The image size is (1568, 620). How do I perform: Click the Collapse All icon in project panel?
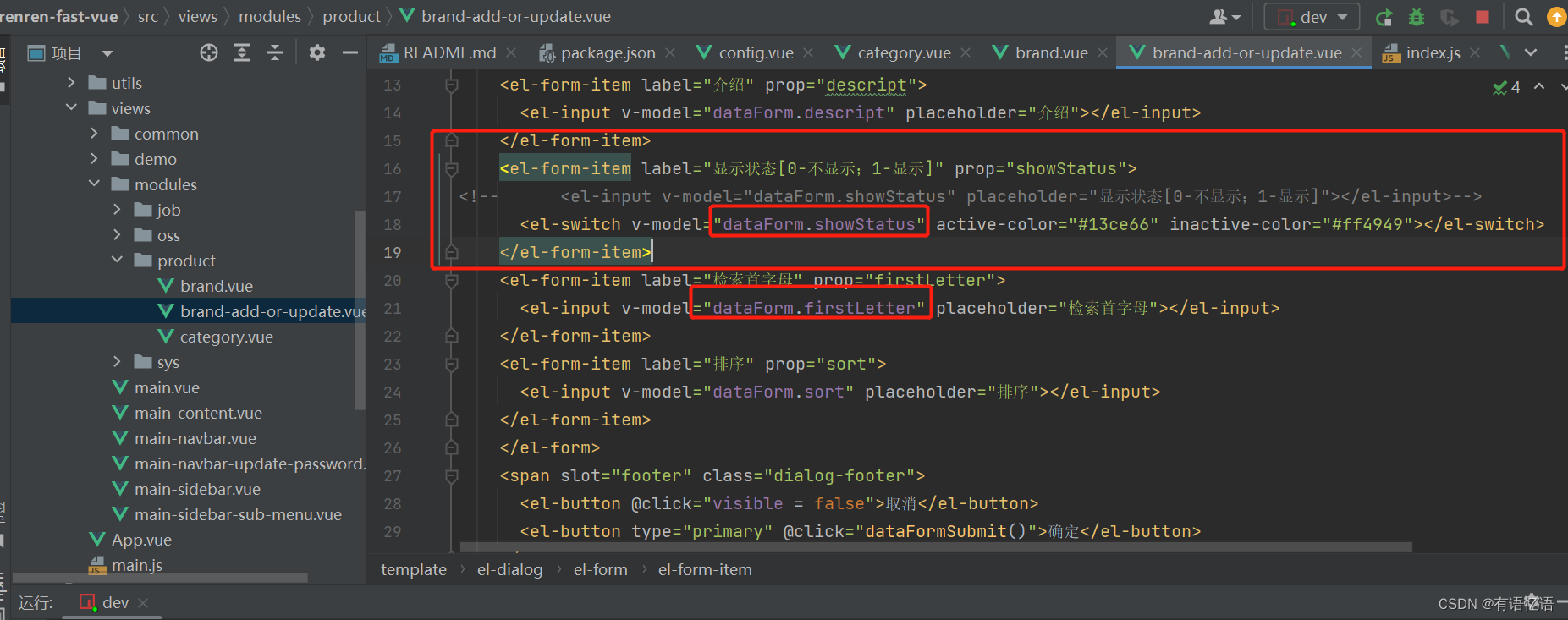pos(275,53)
